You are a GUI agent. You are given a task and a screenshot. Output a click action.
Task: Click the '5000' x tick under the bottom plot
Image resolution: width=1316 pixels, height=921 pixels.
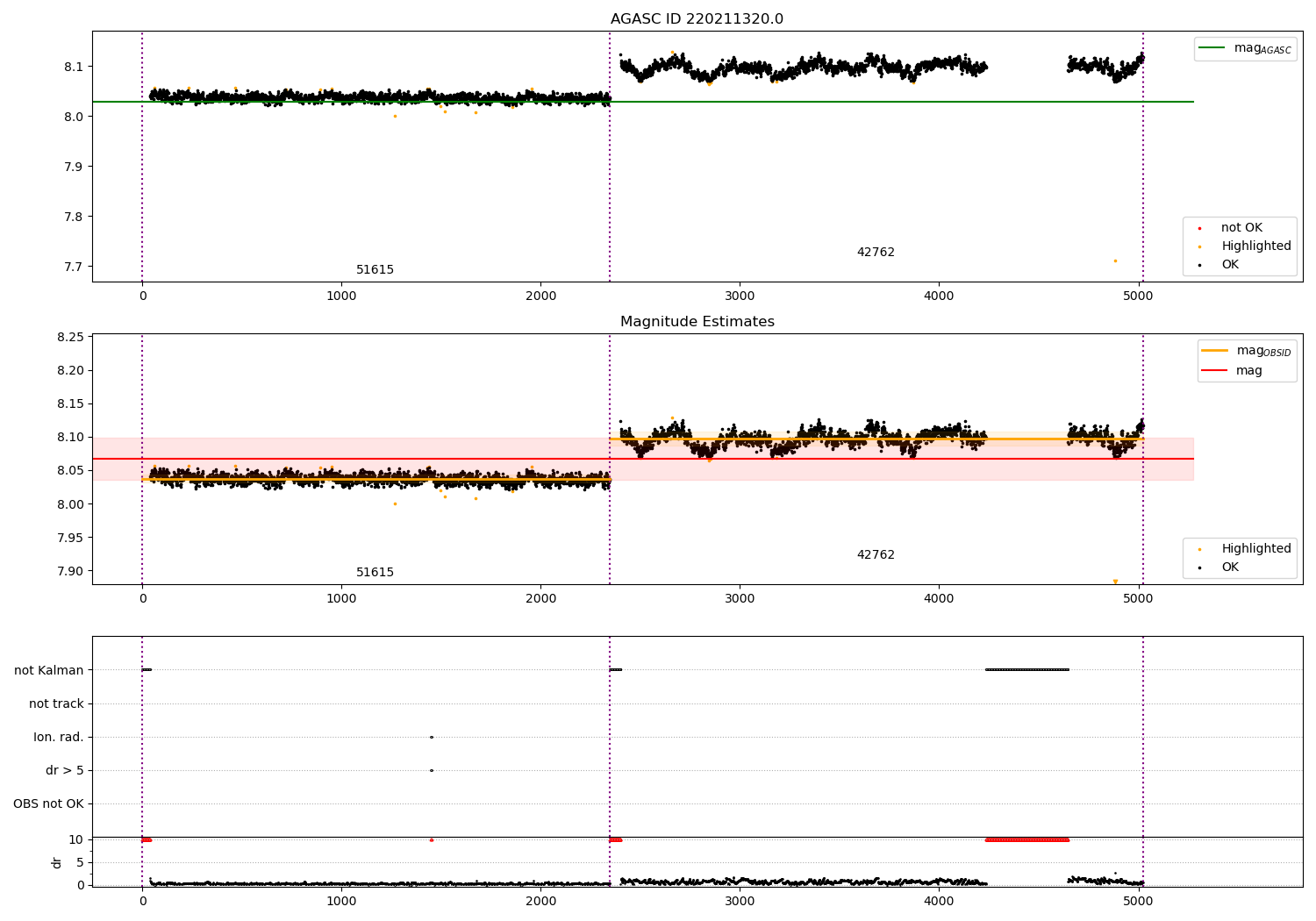point(1138,901)
